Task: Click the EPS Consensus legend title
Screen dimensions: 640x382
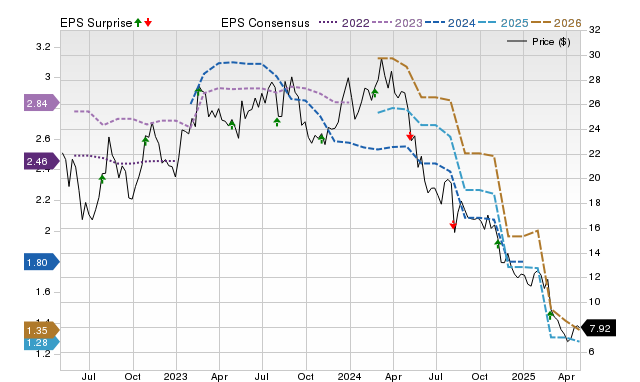Action: click(265, 23)
